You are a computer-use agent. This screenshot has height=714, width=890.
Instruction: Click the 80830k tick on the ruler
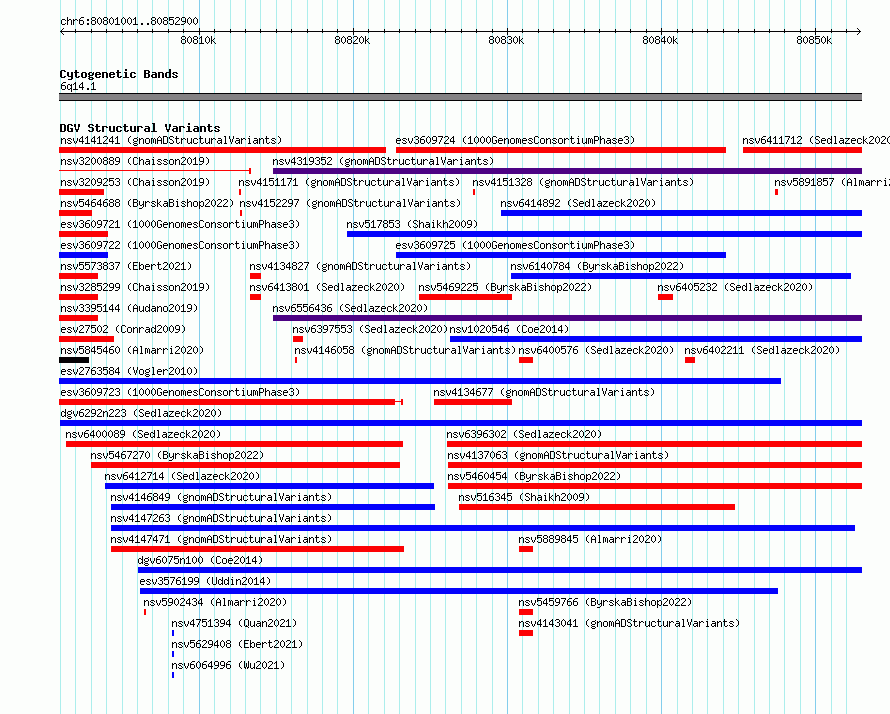(x=506, y=40)
